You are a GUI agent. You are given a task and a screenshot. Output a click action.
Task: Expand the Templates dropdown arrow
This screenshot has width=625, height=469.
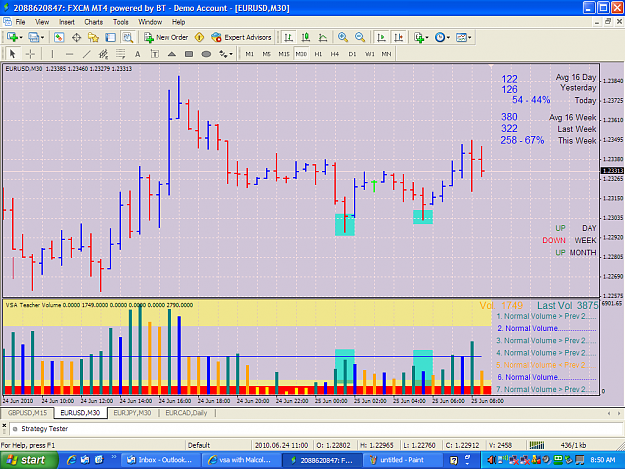pos(470,37)
